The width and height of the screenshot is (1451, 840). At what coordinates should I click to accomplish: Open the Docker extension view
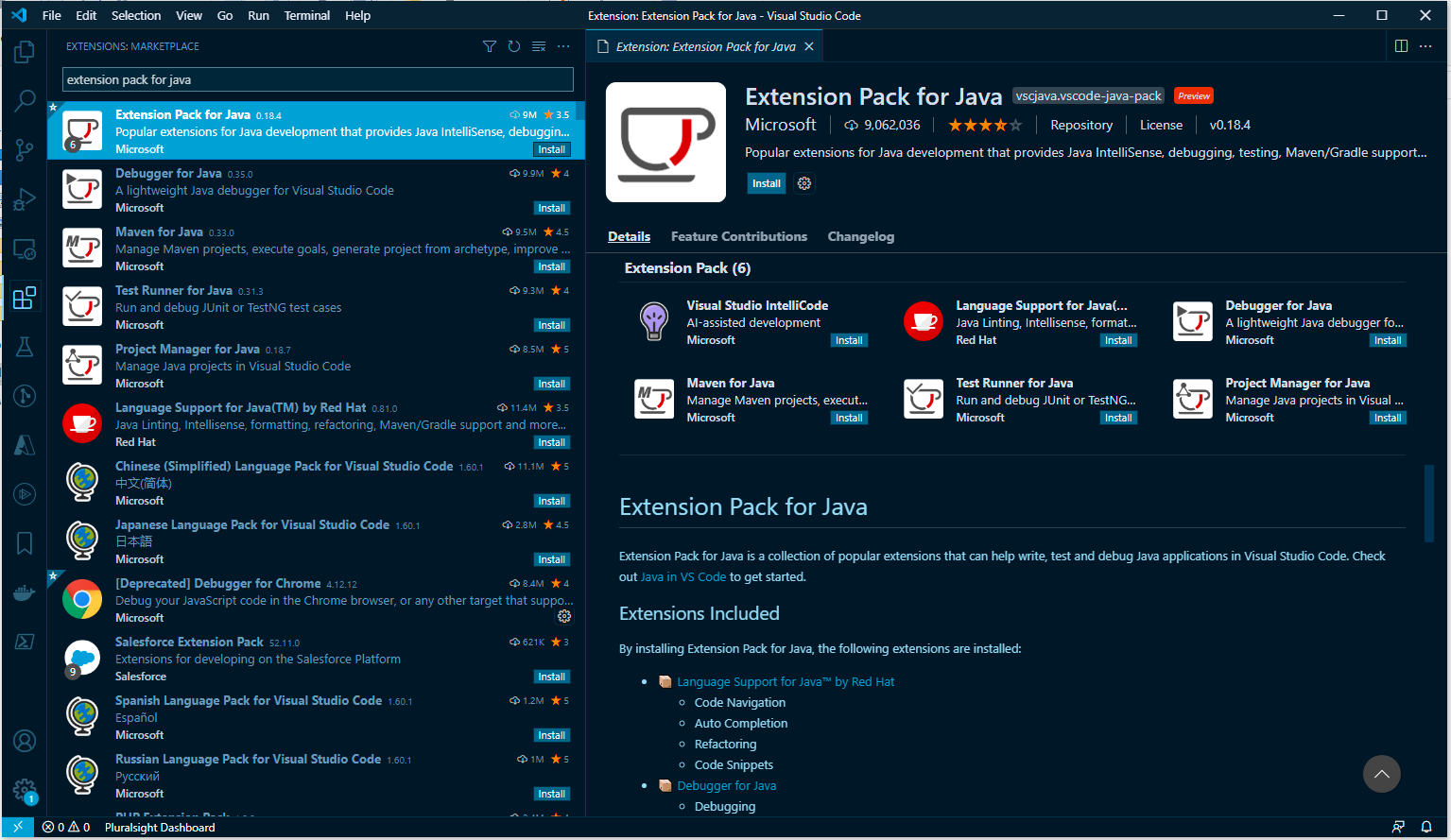click(24, 592)
